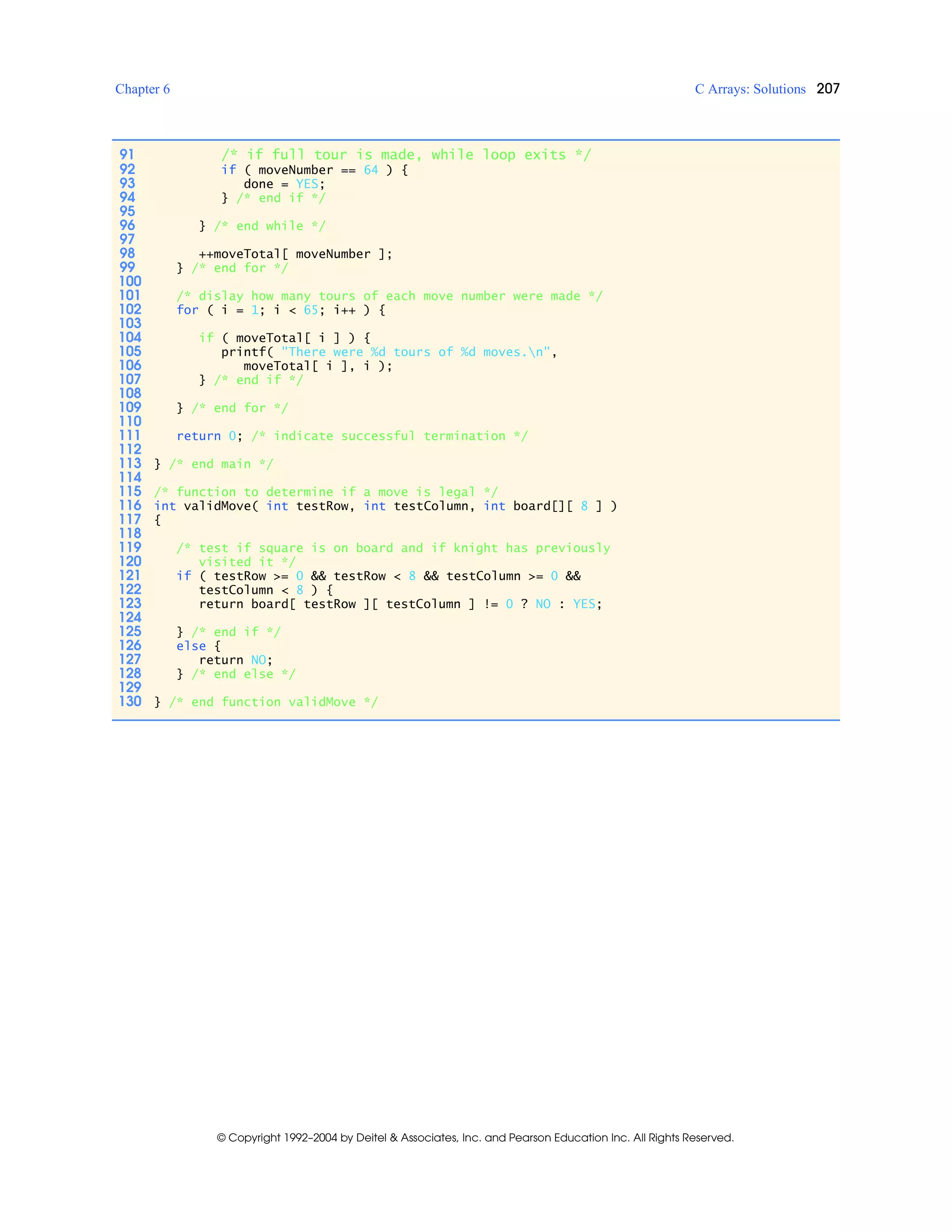Click 'return NO;' statement

point(235,660)
